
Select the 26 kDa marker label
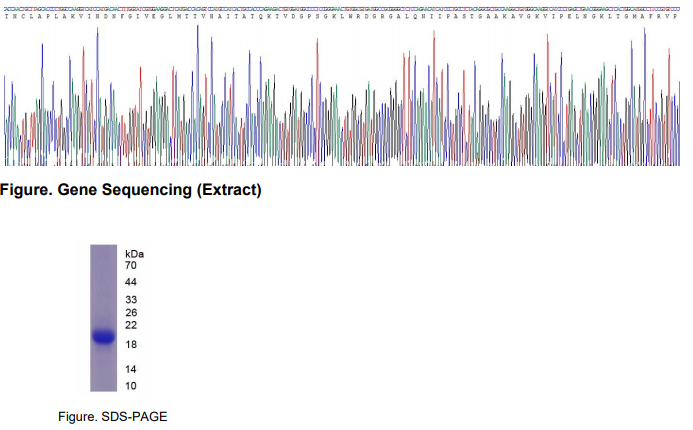(131, 312)
